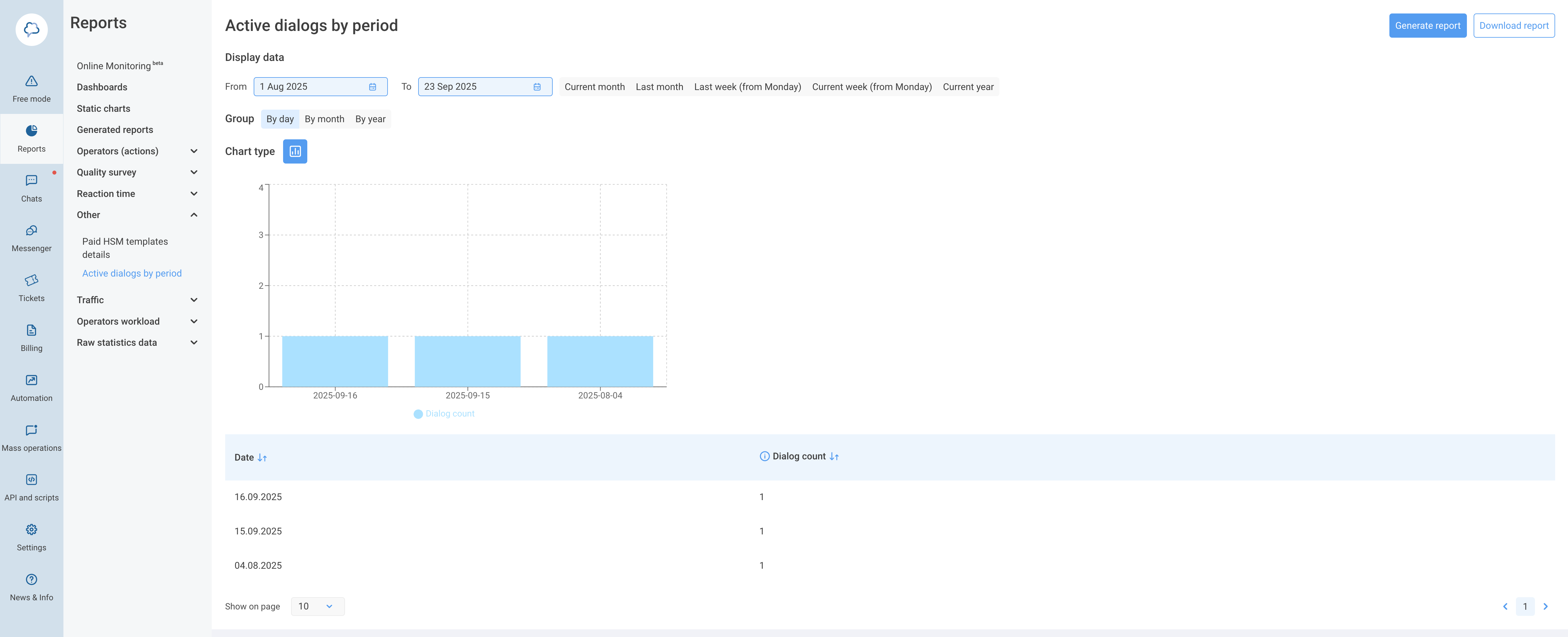This screenshot has height=637, width=1568.
Task: Click page 1 pagination button
Action: point(1525,607)
